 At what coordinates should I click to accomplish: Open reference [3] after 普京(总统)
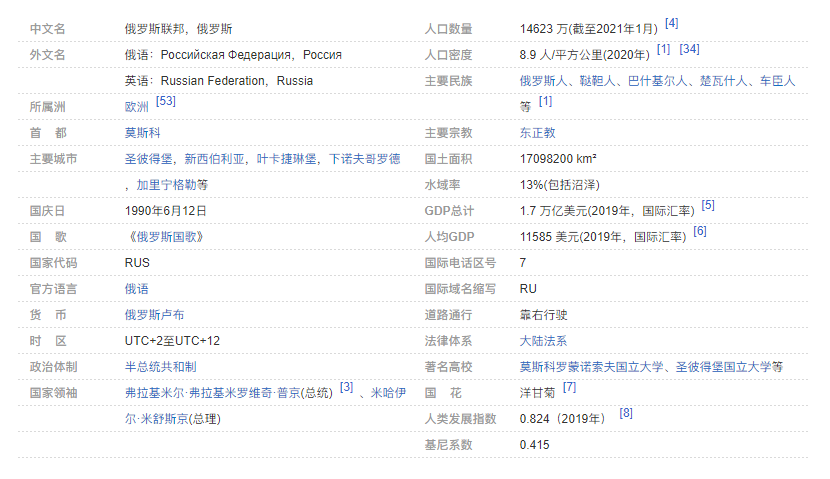[347, 387]
